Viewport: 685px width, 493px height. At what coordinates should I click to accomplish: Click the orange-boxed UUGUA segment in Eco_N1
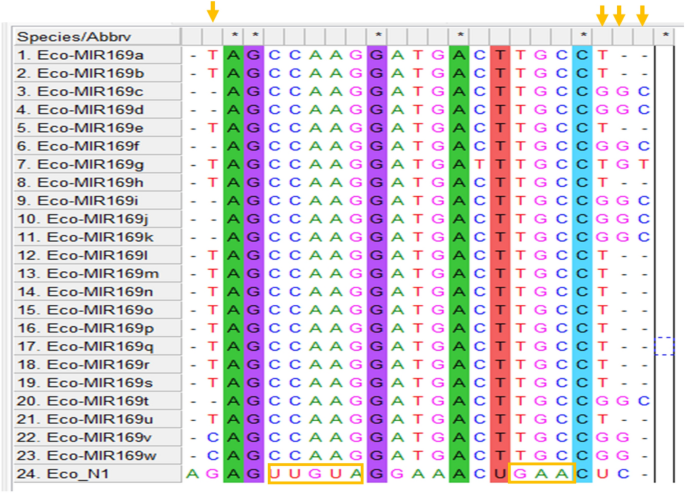(315, 472)
